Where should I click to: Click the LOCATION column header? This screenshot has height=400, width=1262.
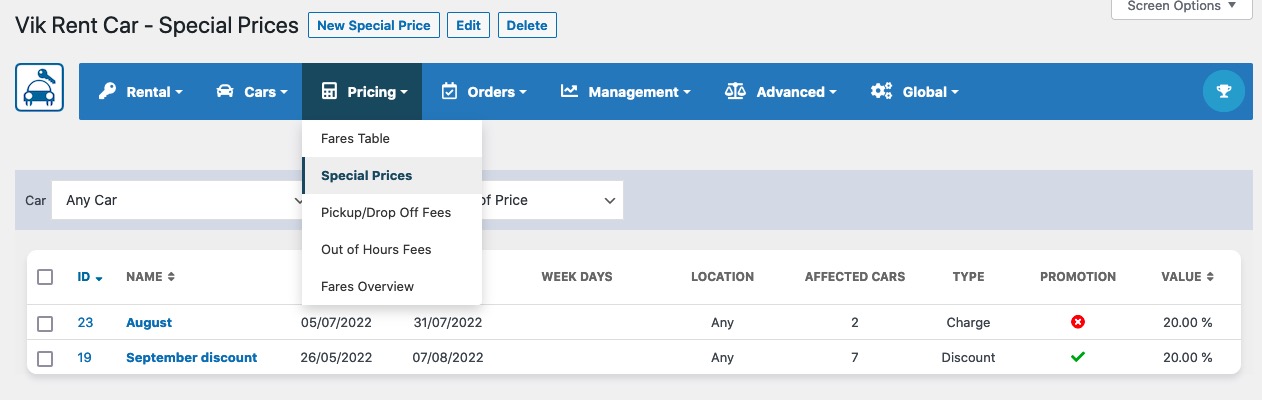coord(722,277)
